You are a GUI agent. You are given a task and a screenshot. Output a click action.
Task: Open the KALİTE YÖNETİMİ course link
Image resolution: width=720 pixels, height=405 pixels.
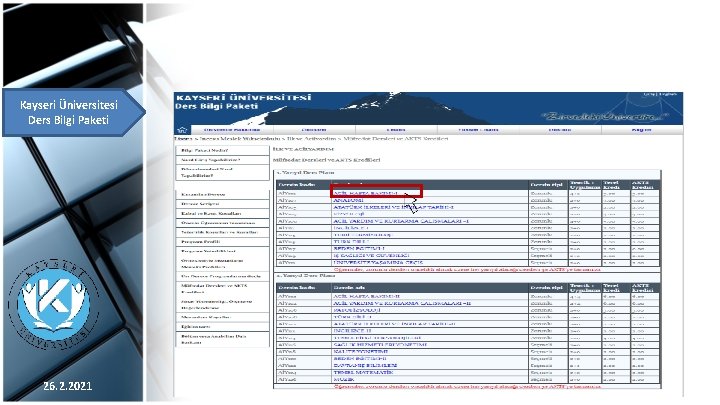360,351
